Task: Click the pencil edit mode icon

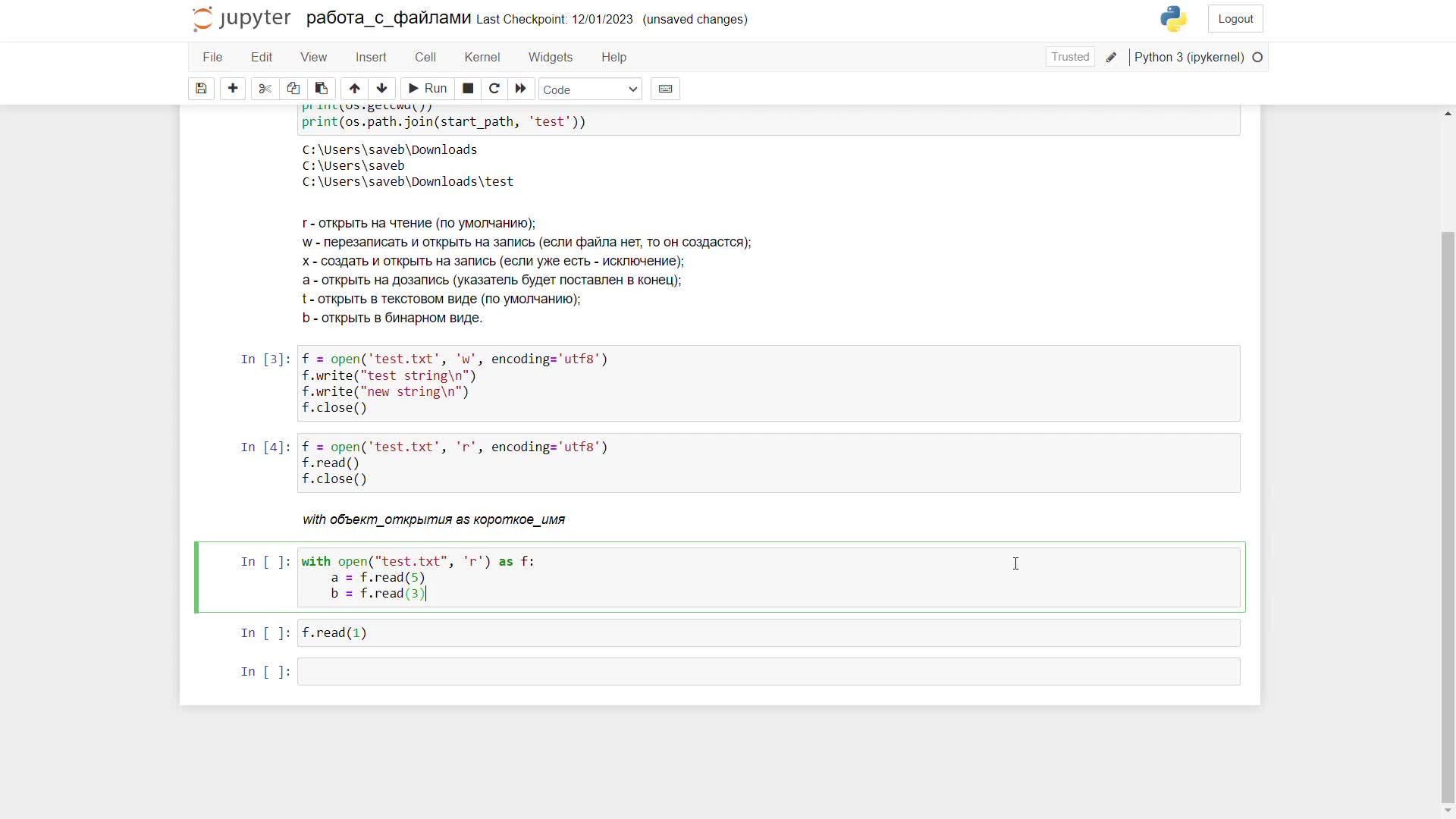Action: (x=1112, y=58)
